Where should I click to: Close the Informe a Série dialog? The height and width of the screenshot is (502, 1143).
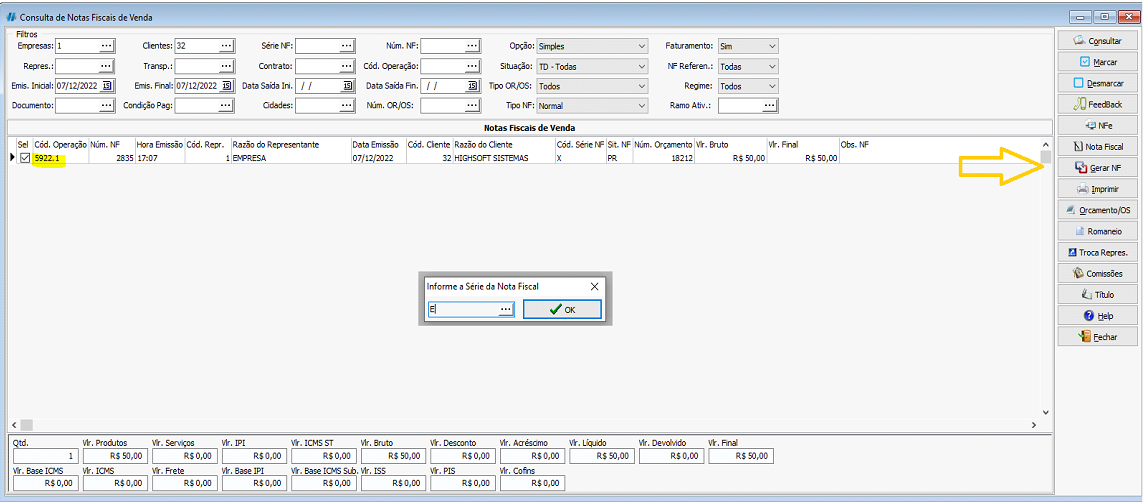tap(594, 286)
